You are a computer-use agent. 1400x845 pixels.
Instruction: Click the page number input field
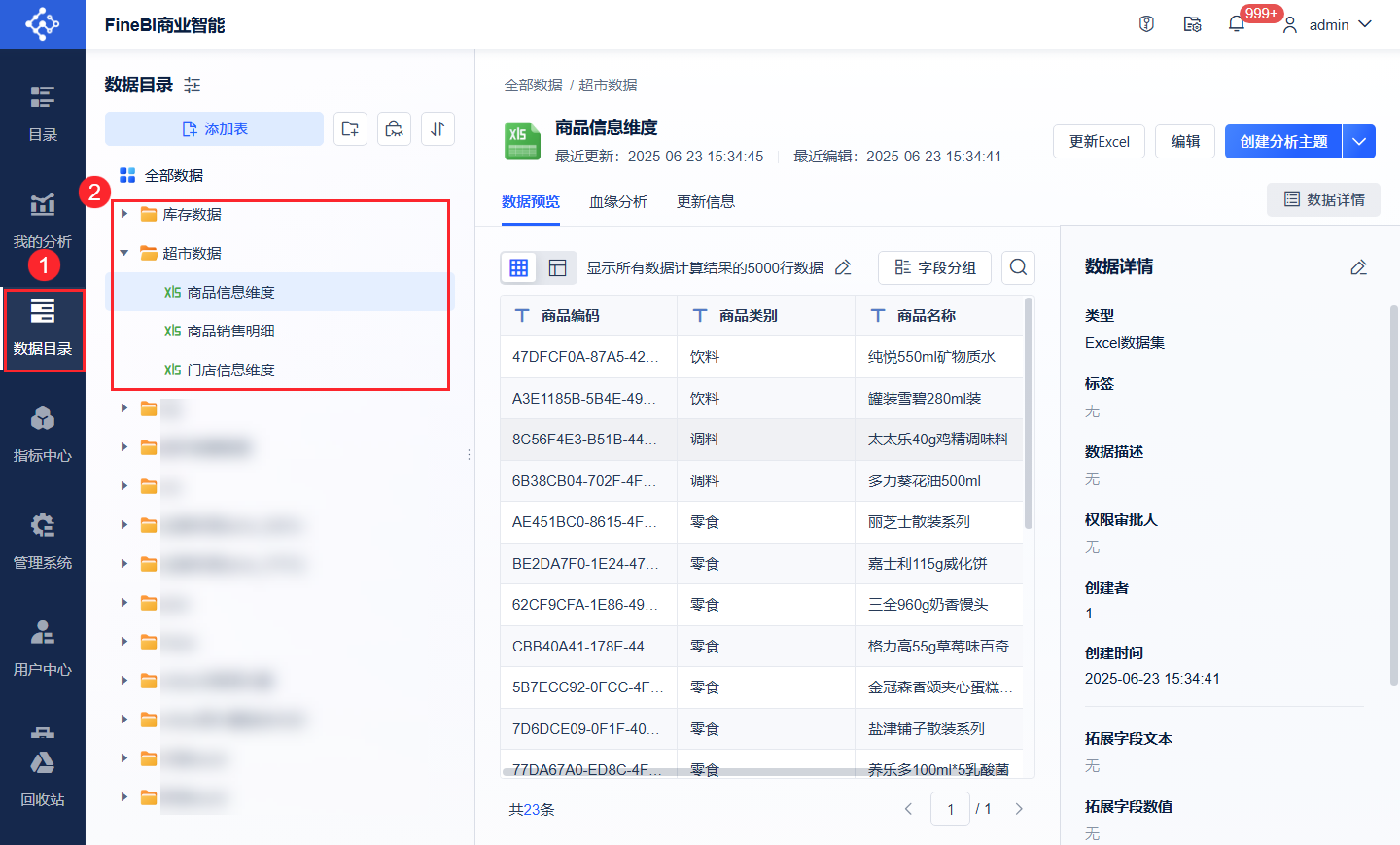point(950,809)
